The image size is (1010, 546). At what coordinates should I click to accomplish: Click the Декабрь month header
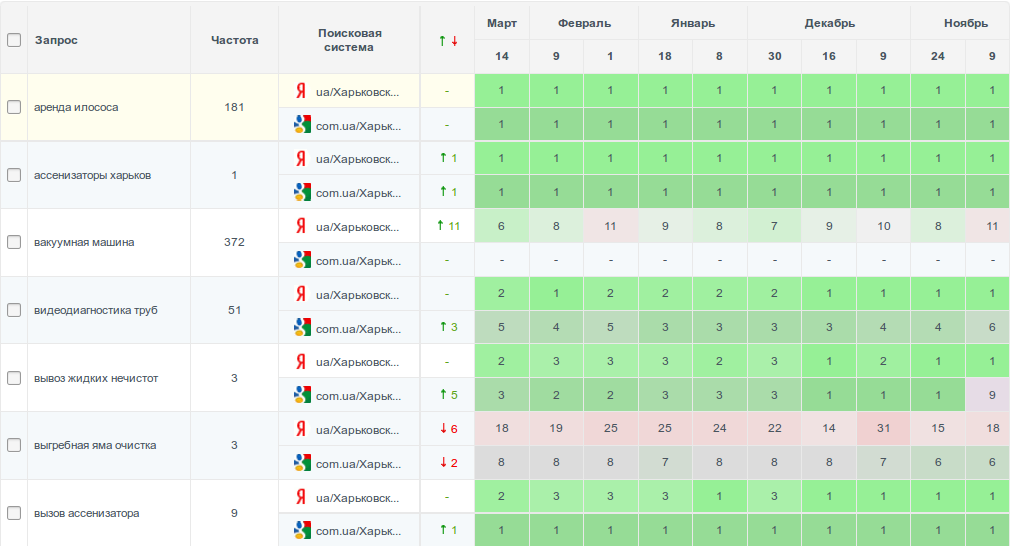829,23
